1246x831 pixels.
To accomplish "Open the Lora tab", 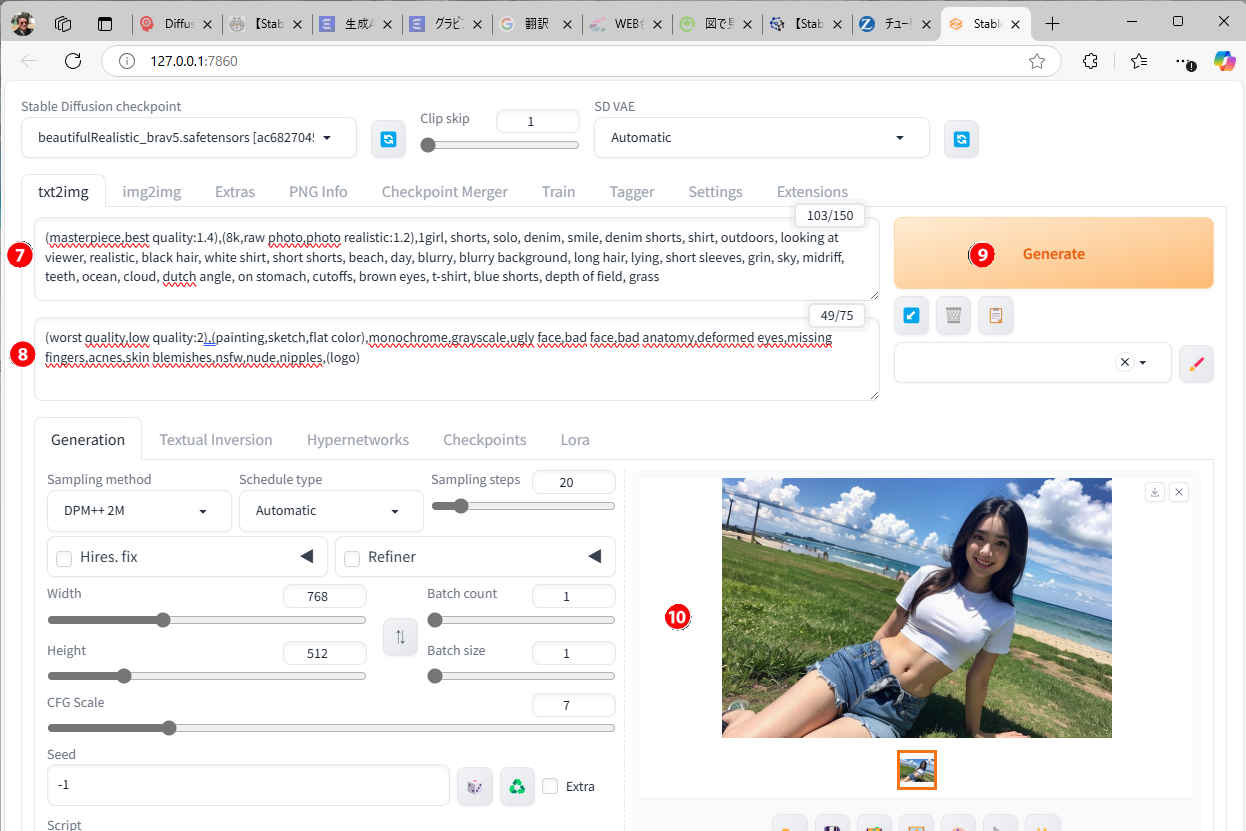I will (x=574, y=440).
